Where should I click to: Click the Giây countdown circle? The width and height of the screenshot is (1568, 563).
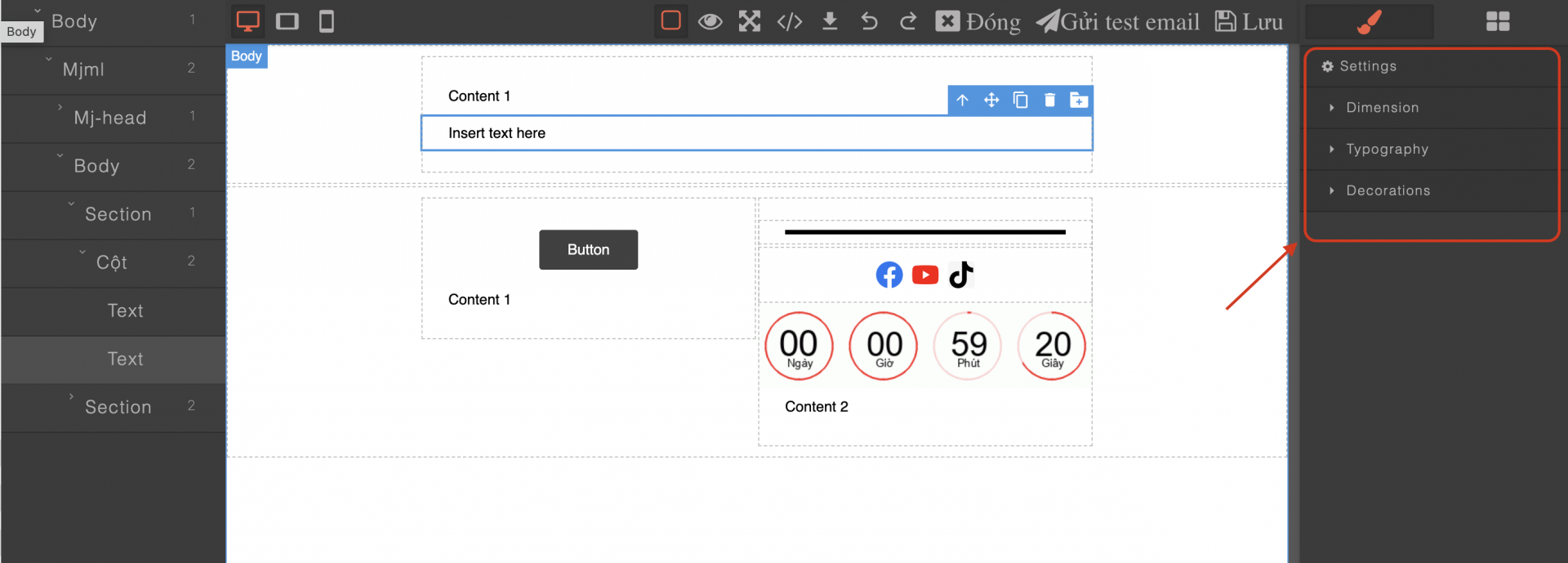[x=1052, y=346]
